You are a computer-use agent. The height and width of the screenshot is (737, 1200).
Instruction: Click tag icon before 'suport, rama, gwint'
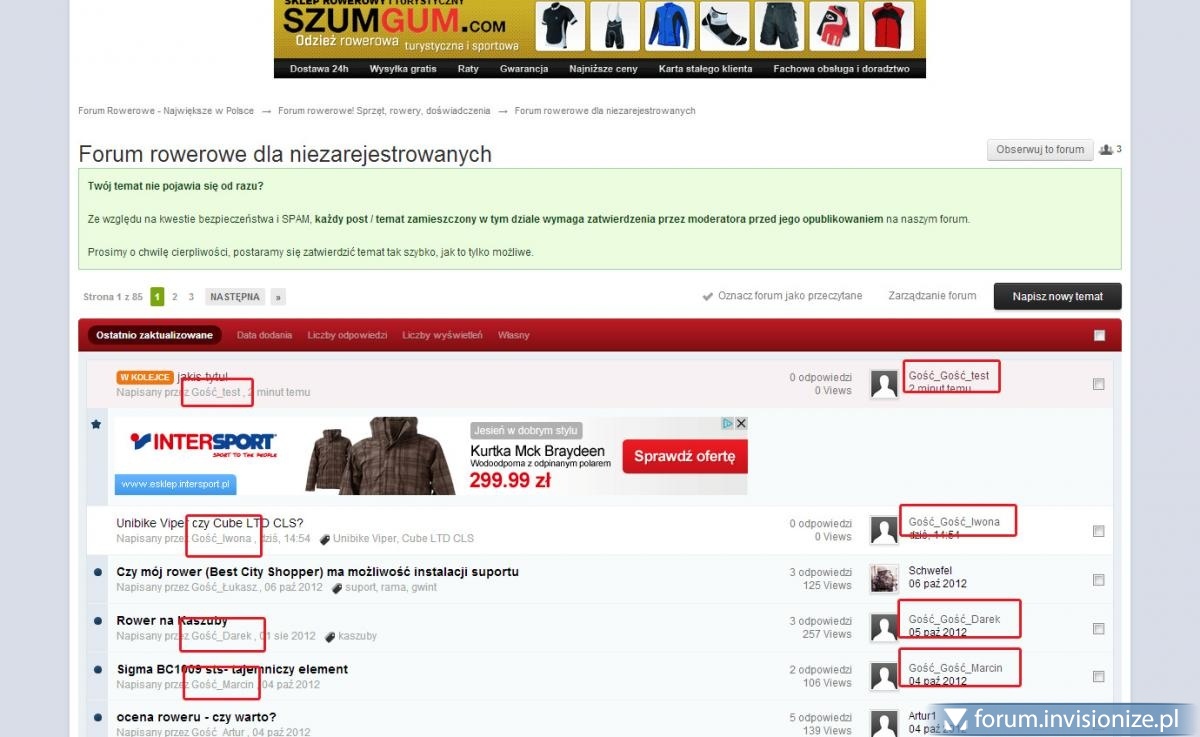335,587
